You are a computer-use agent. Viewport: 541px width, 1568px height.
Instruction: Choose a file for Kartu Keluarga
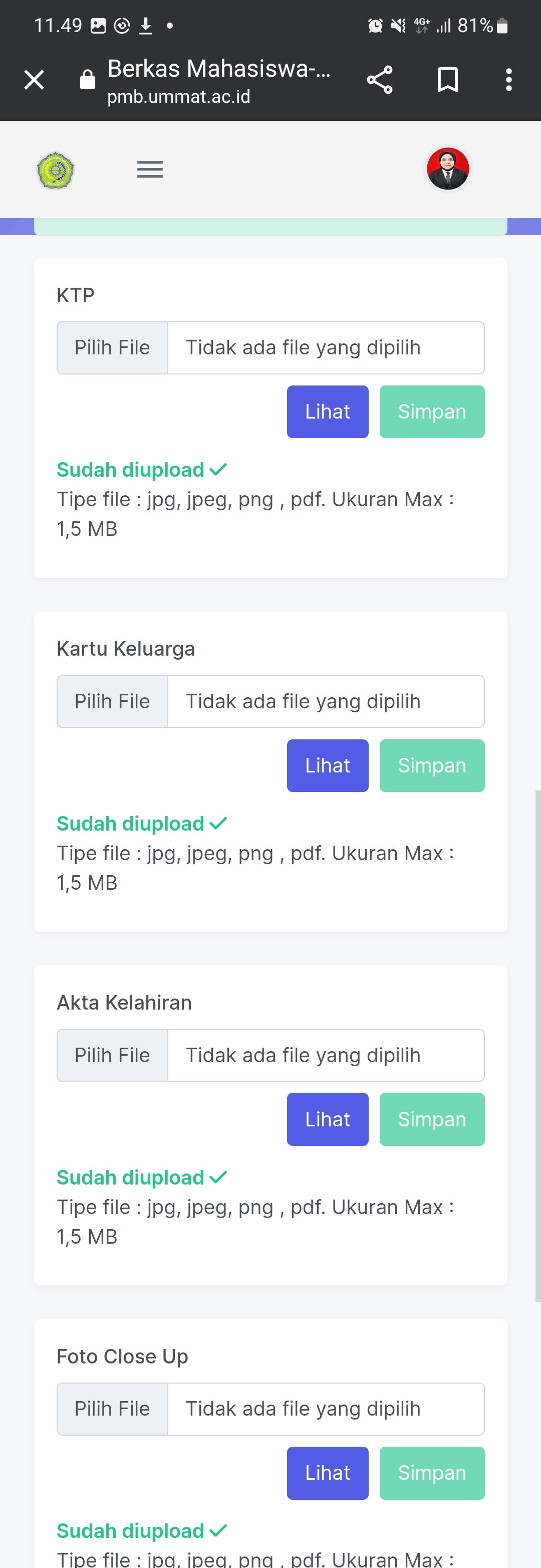(x=113, y=701)
